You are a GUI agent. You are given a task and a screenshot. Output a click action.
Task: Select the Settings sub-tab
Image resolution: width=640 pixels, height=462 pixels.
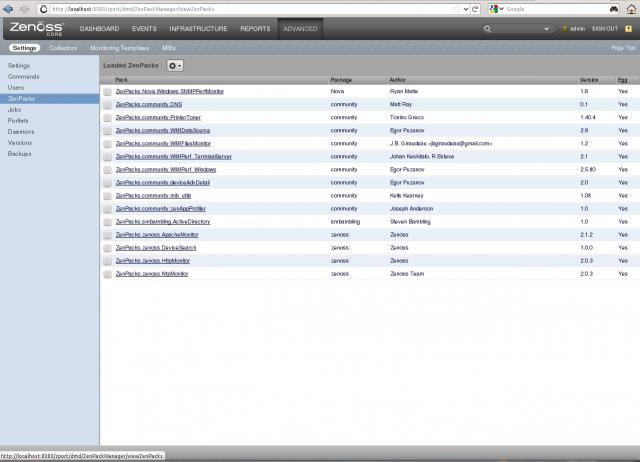coord(24,48)
